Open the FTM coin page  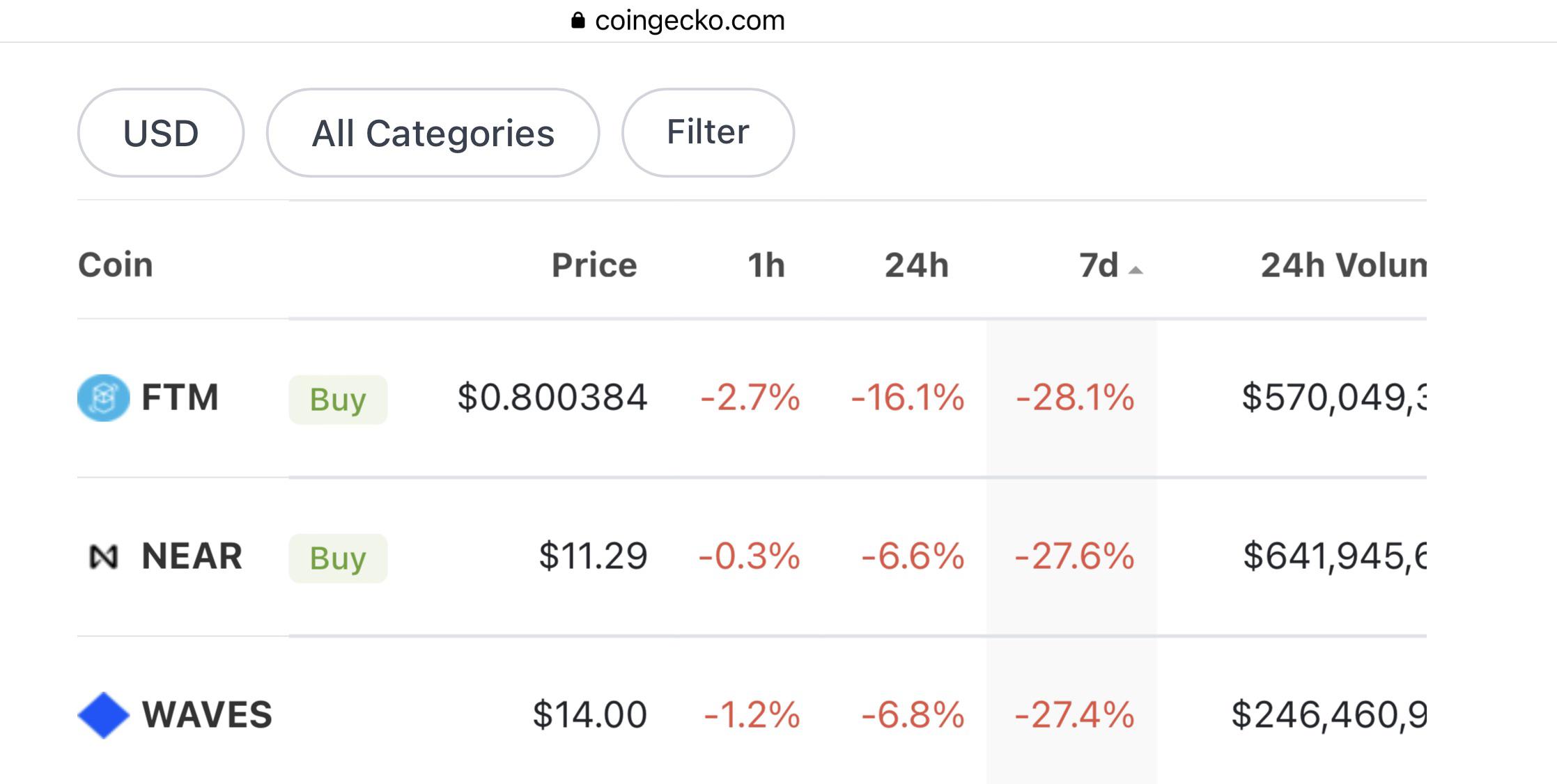[x=180, y=398]
